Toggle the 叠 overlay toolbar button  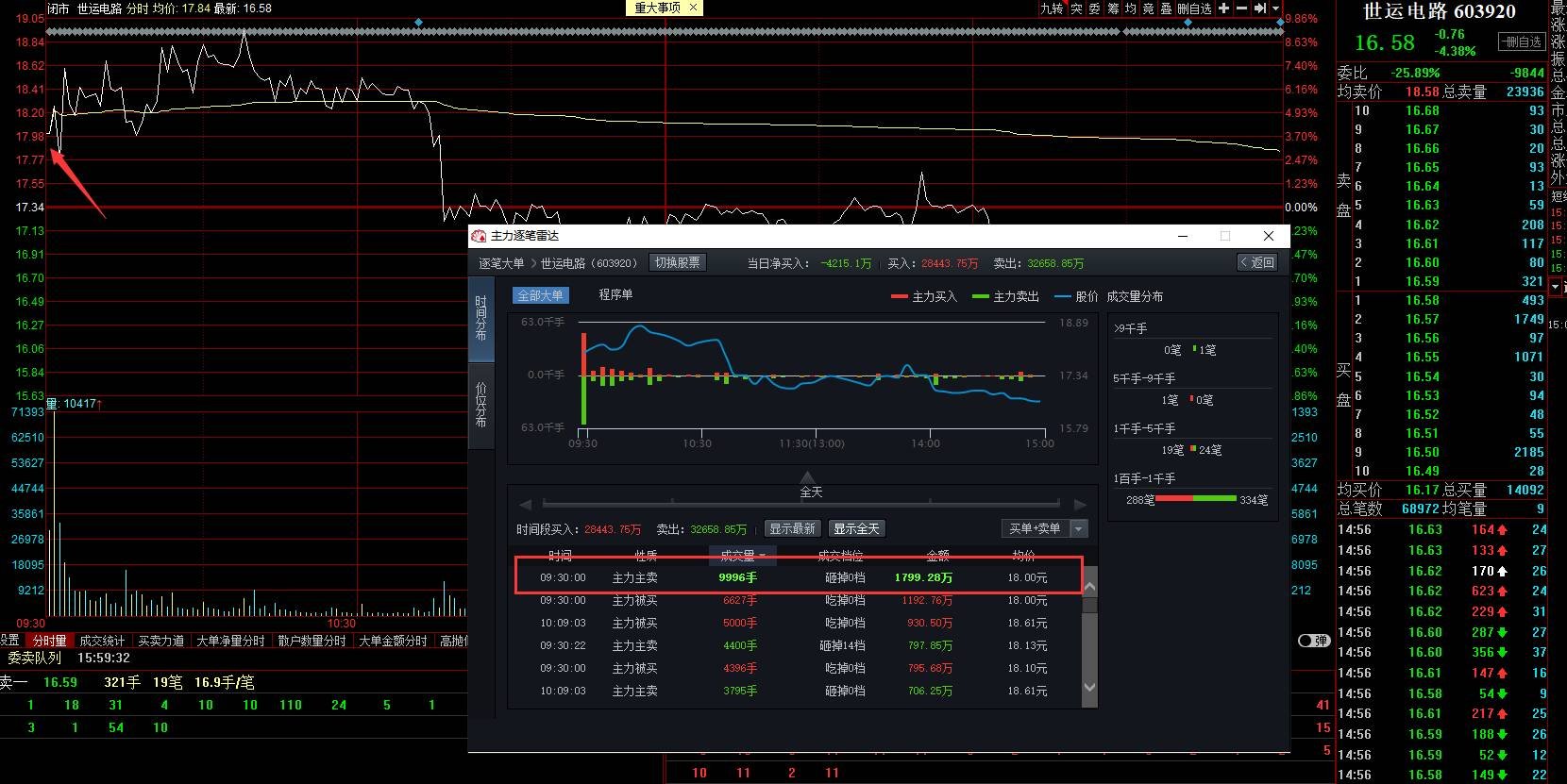pyautogui.click(x=1167, y=8)
